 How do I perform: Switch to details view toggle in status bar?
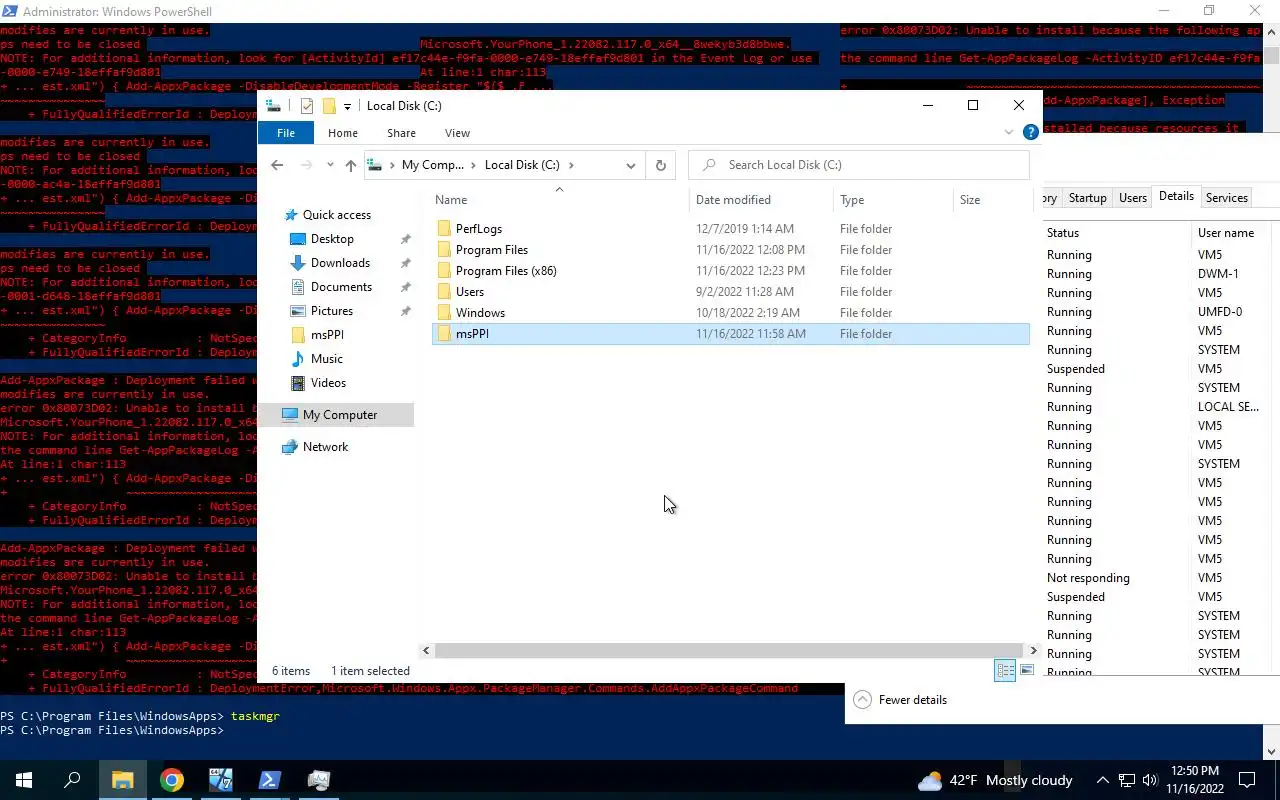1005,671
